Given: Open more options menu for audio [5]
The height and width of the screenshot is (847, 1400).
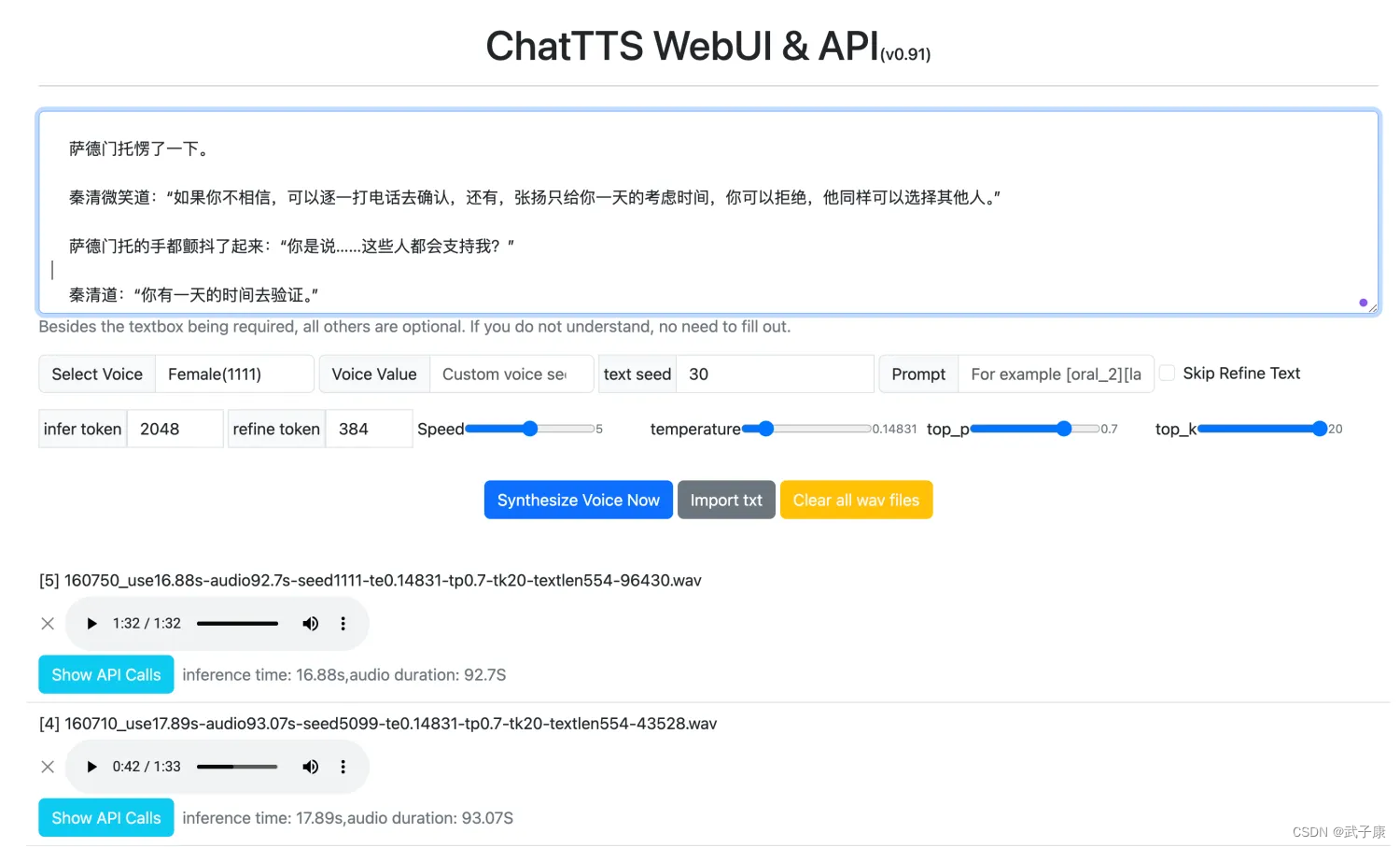Looking at the screenshot, I should tap(343, 624).
